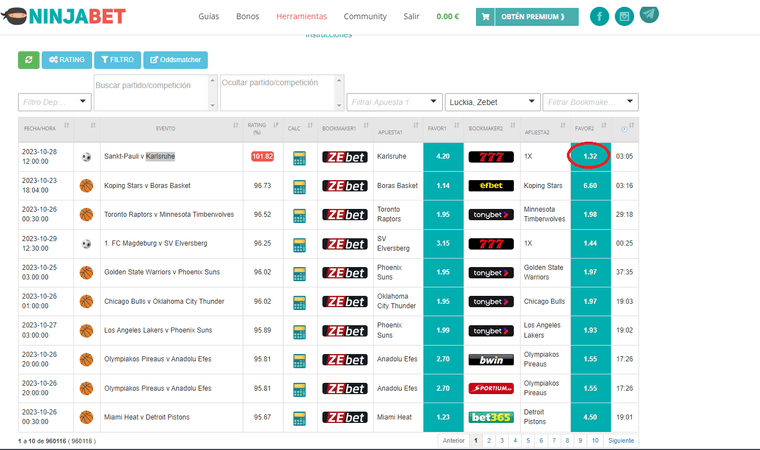The image size is (760, 450).
Task: Click the 4.20 odds cell for Karlsruhe
Action: click(x=443, y=156)
